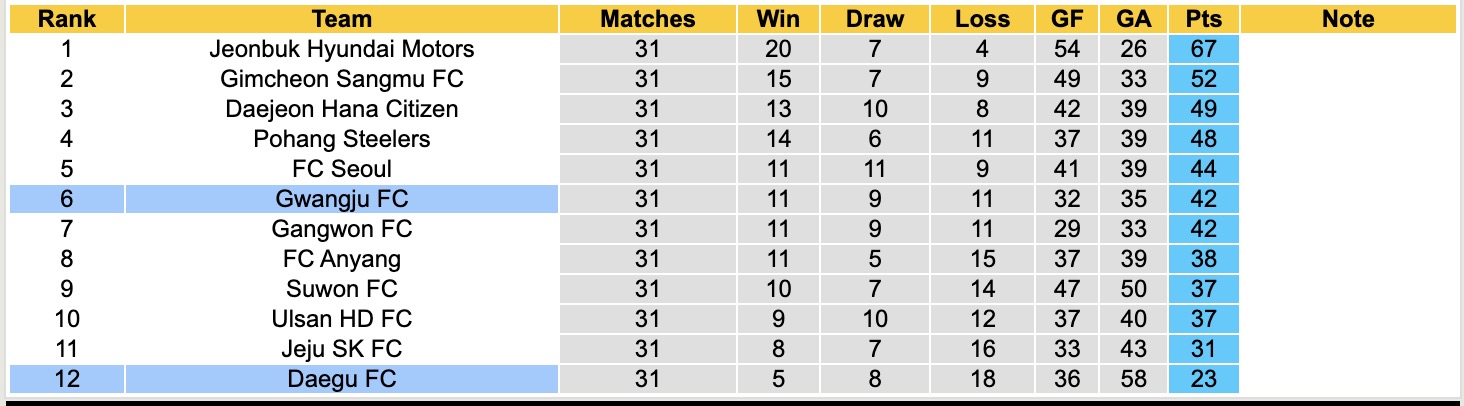Click the GF column header
Viewport: 1464px width, 406px height.
click(1067, 19)
